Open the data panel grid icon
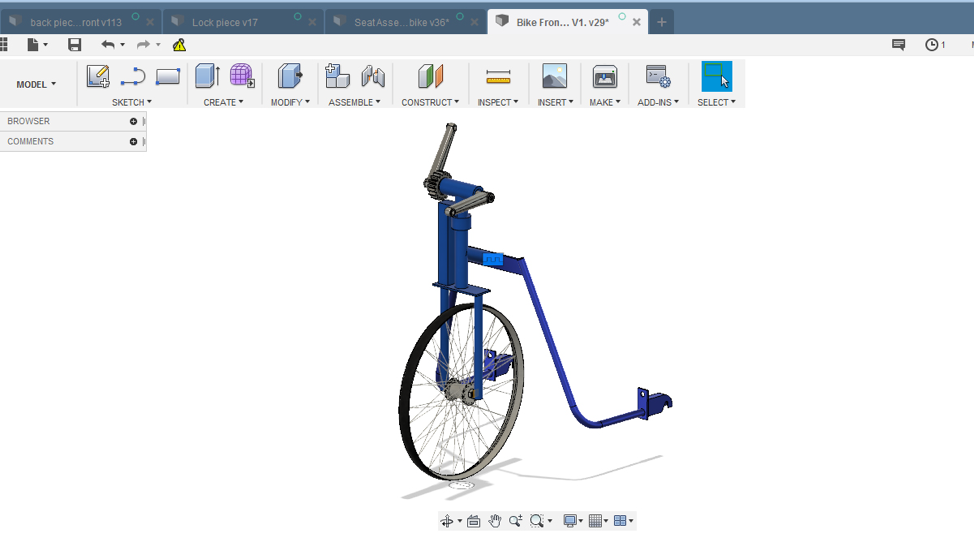Viewport: 974px width, 533px height. [4, 45]
